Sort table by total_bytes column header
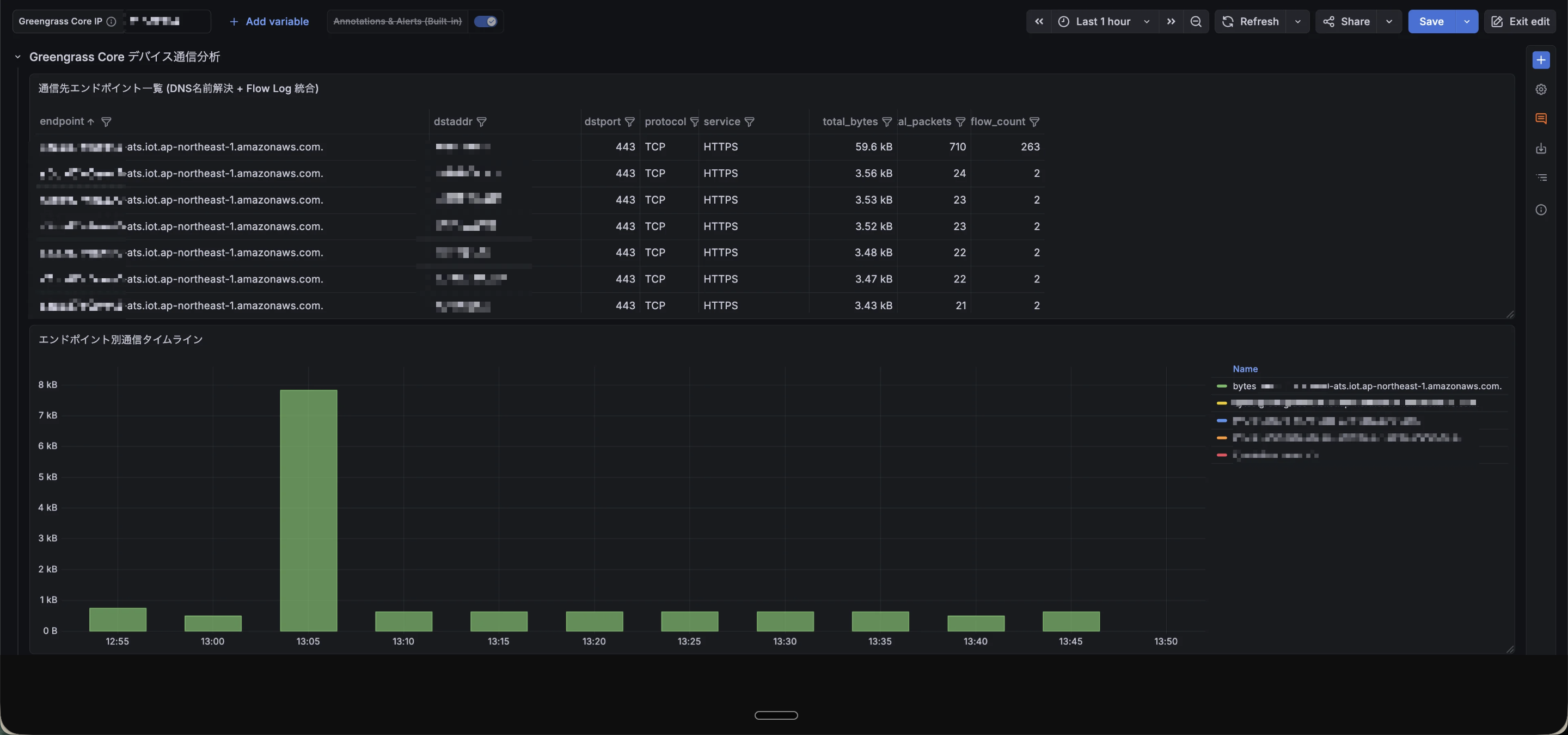 pyautogui.click(x=850, y=122)
